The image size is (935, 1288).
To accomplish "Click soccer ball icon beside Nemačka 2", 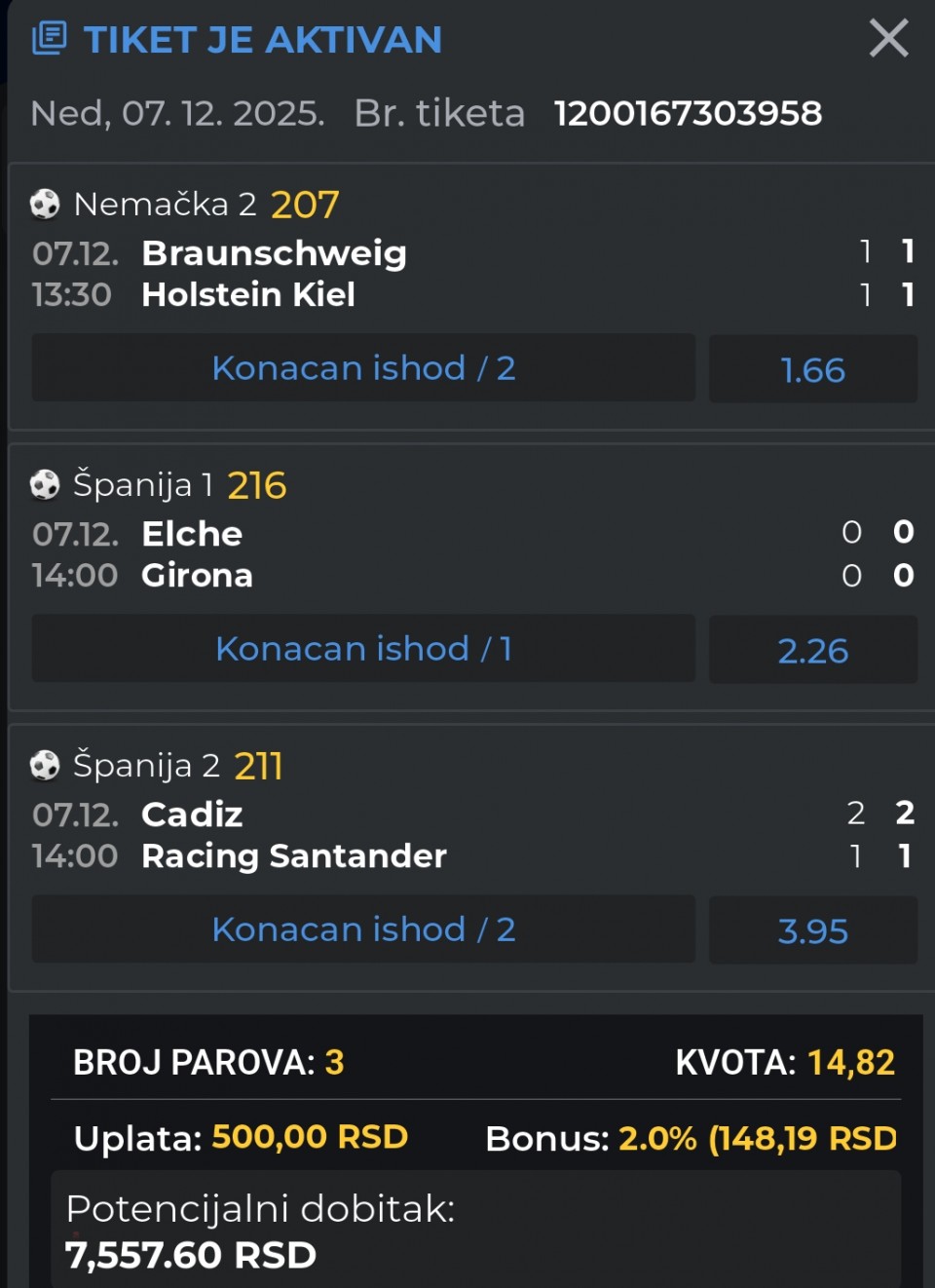I will click(45, 204).
